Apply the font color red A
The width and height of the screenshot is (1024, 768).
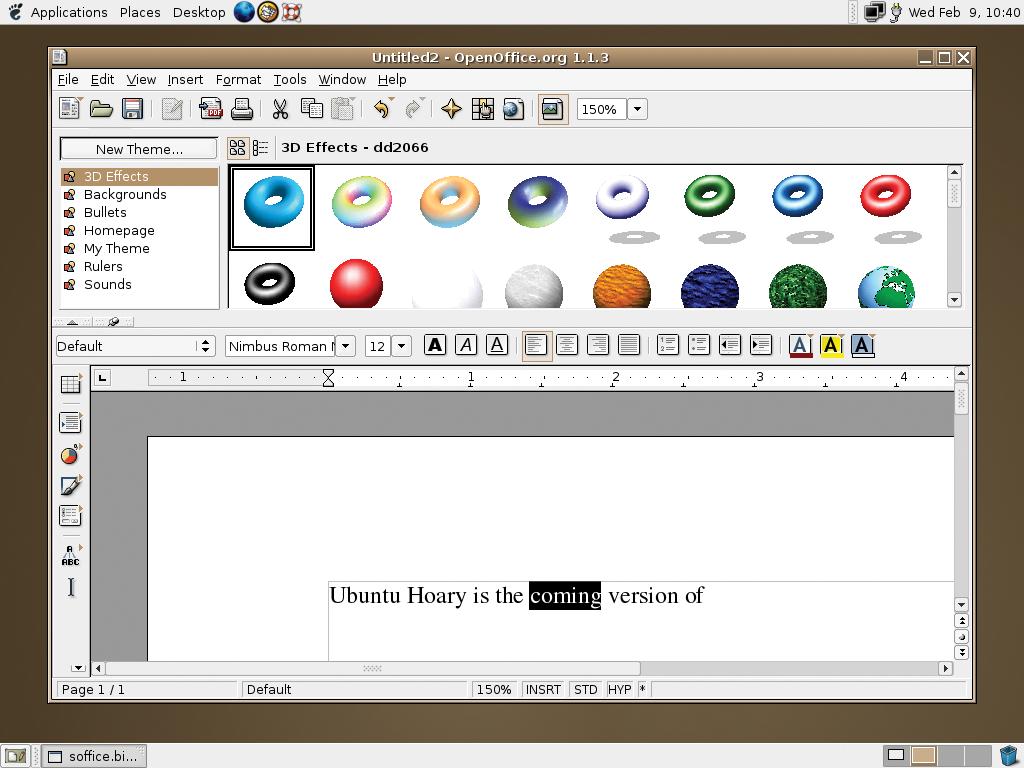[801, 345]
